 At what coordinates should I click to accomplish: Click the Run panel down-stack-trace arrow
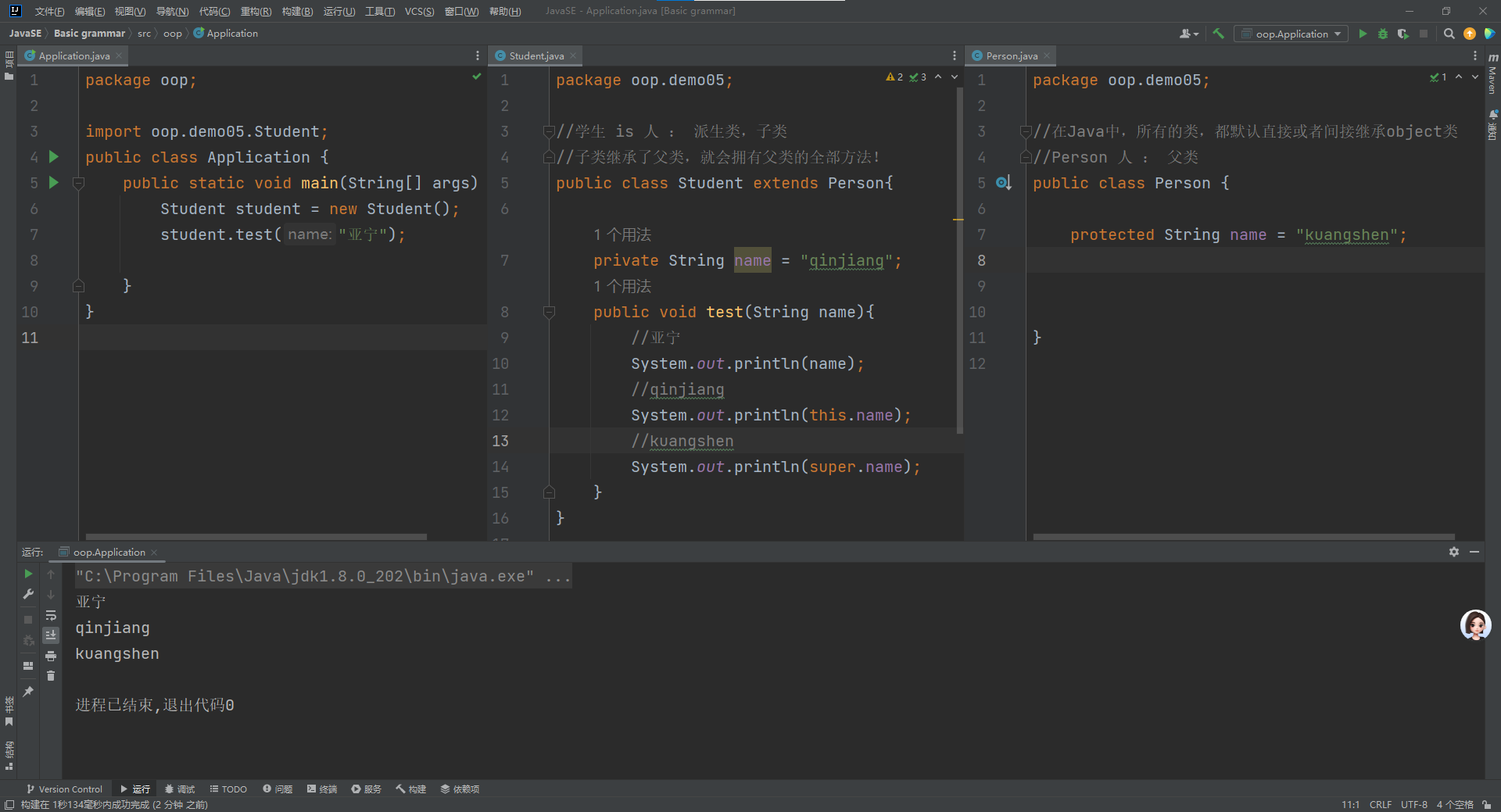click(51, 595)
